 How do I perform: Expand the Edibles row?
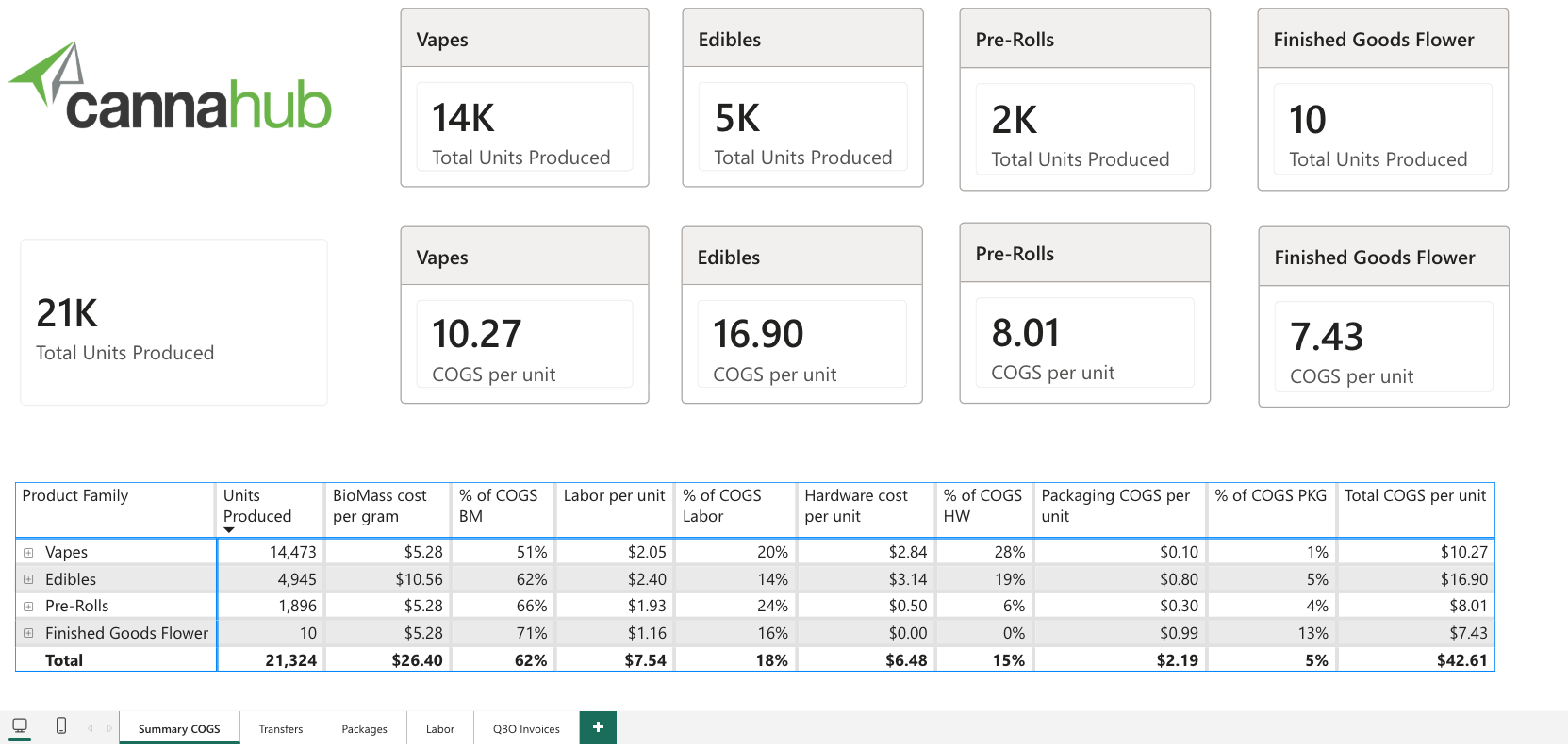pyautogui.click(x=28, y=579)
